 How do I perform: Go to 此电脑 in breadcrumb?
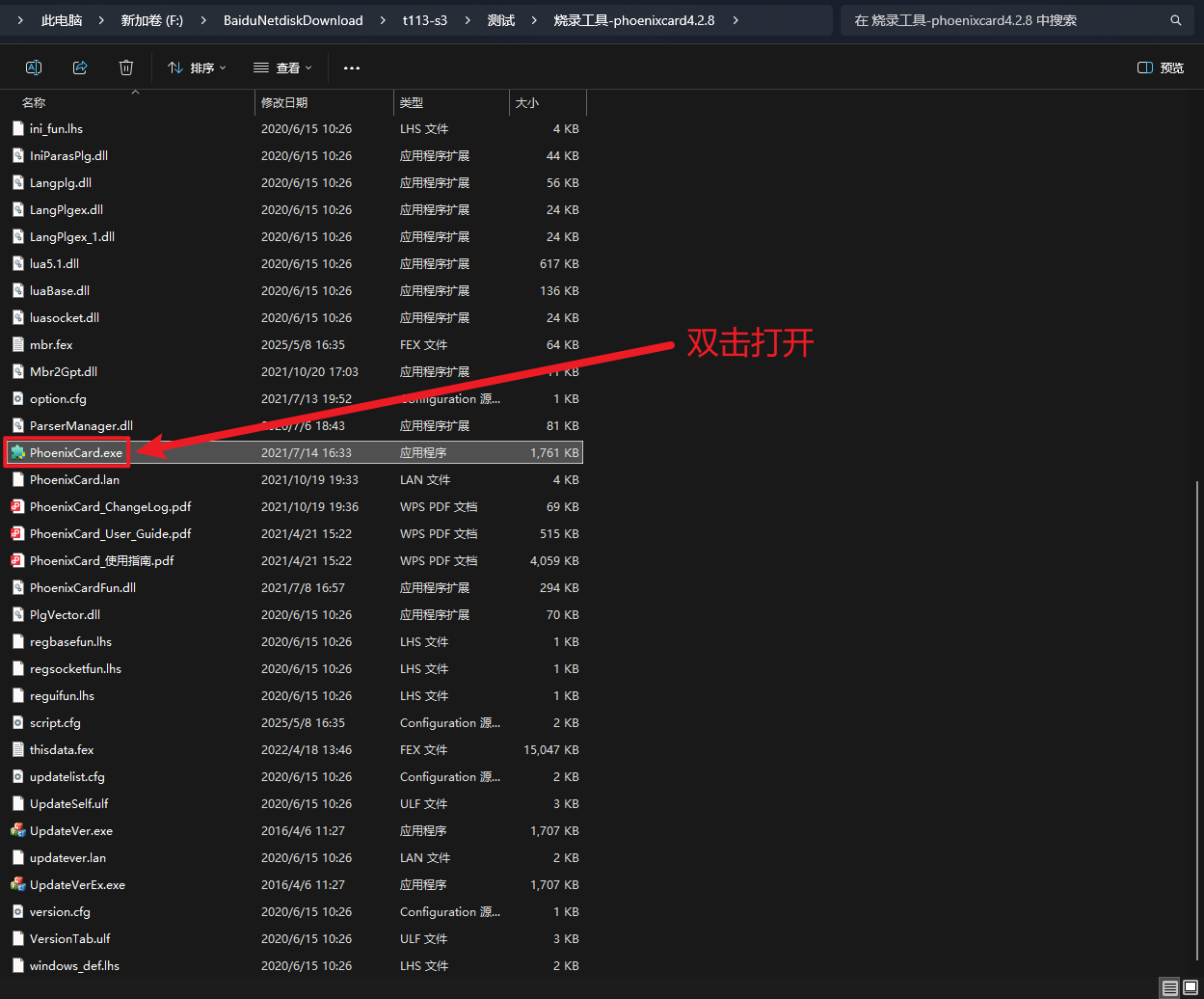click(62, 20)
